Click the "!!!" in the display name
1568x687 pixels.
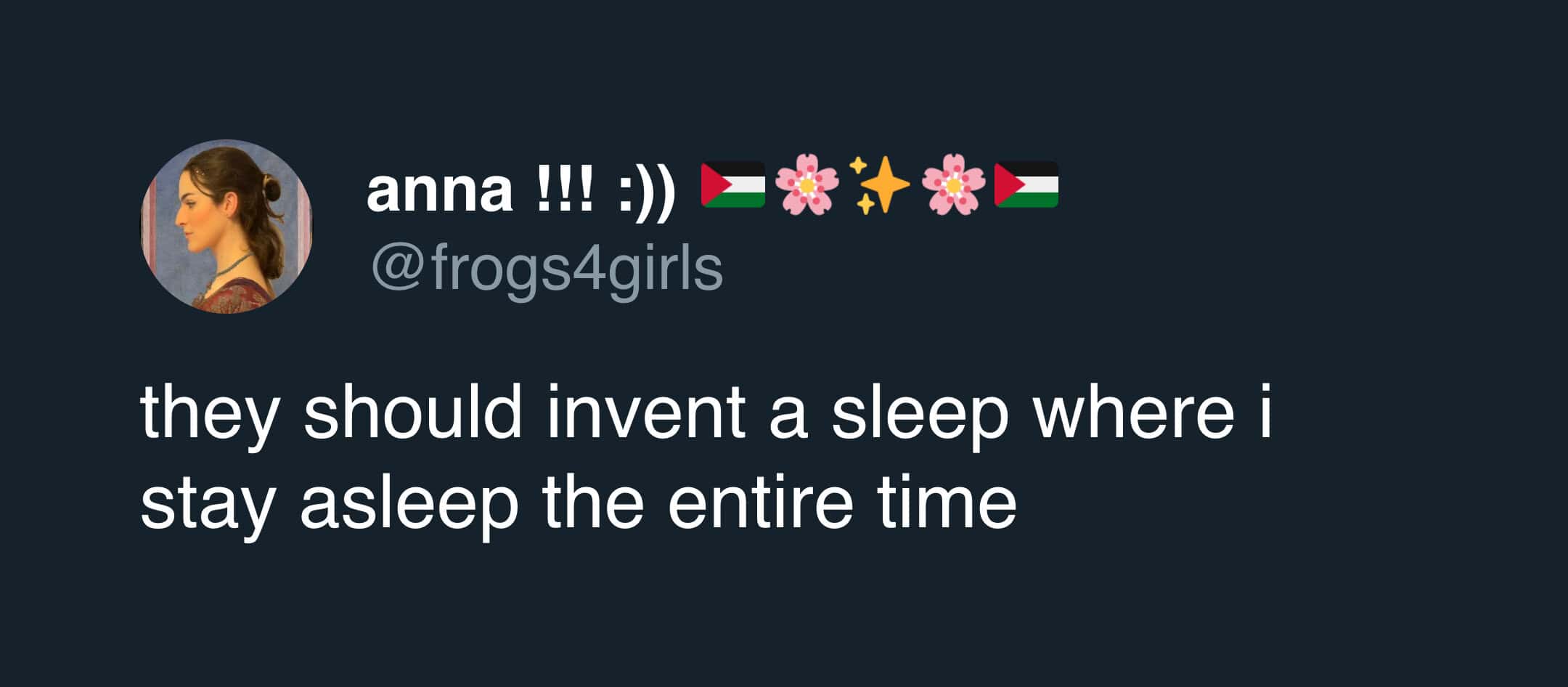pos(565,190)
